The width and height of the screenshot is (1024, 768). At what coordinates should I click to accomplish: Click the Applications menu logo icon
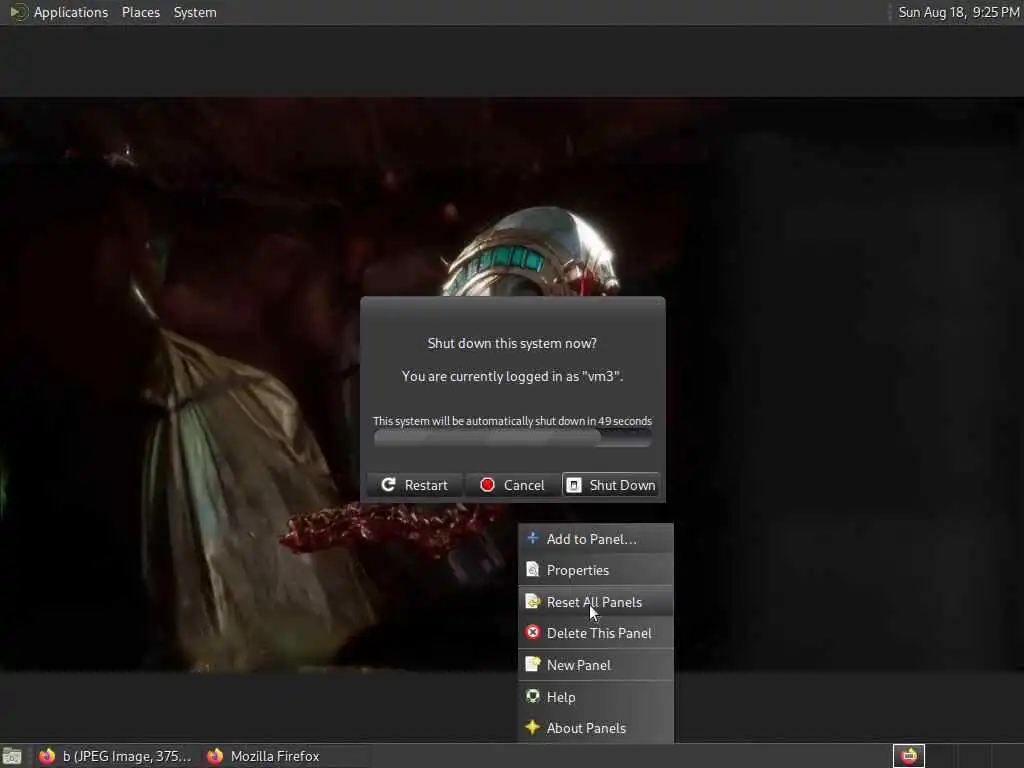point(18,12)
